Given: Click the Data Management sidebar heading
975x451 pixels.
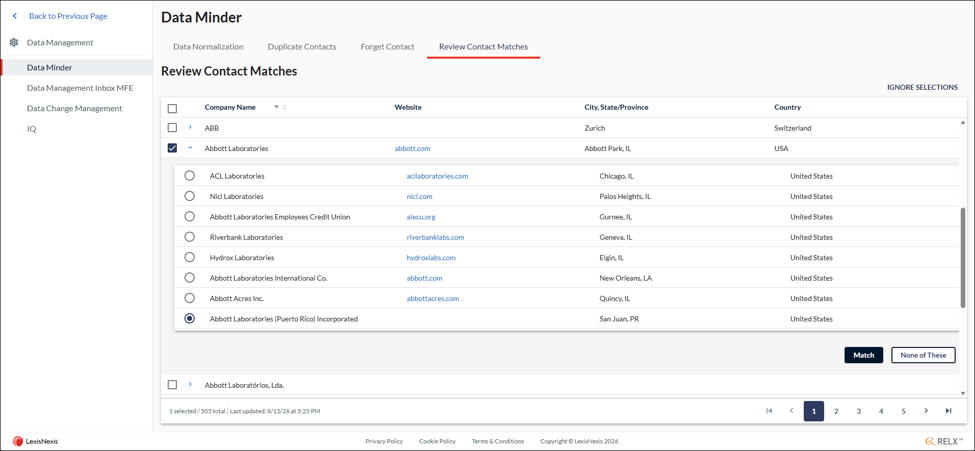Looking at the screenshot, I should [x=60, y=43].
